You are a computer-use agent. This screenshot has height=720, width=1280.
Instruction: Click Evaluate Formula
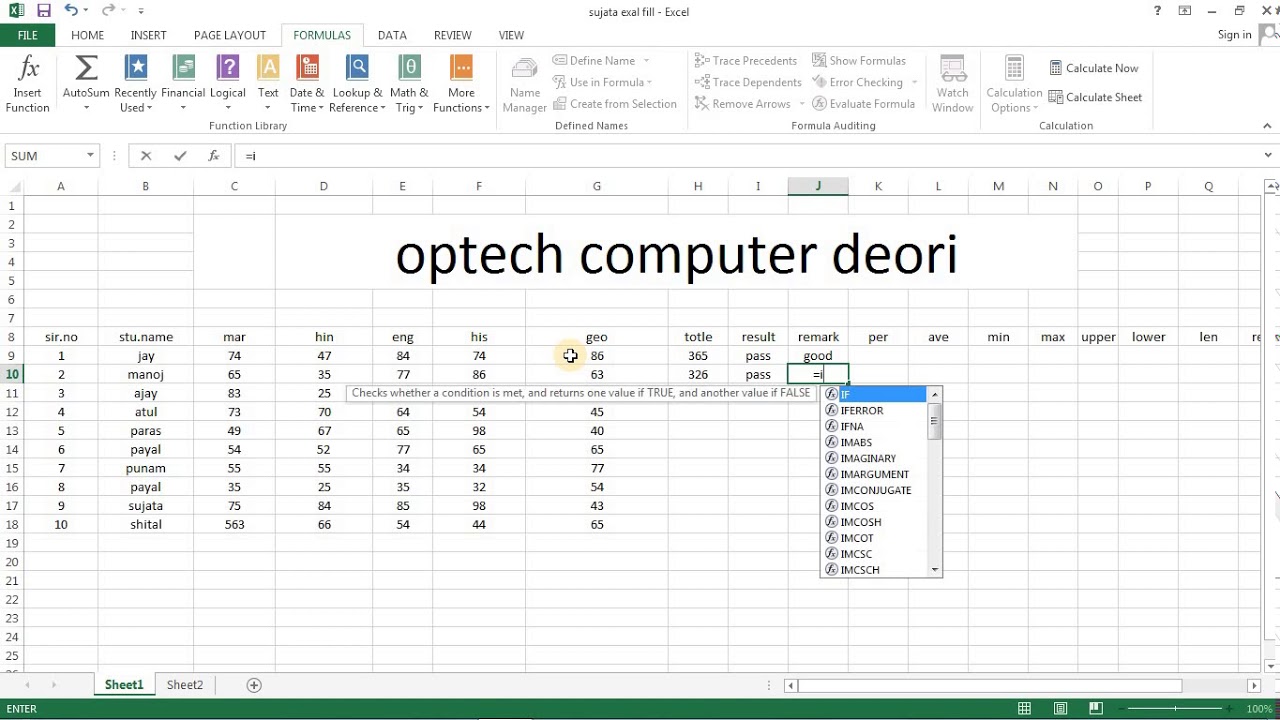[863, 104]
